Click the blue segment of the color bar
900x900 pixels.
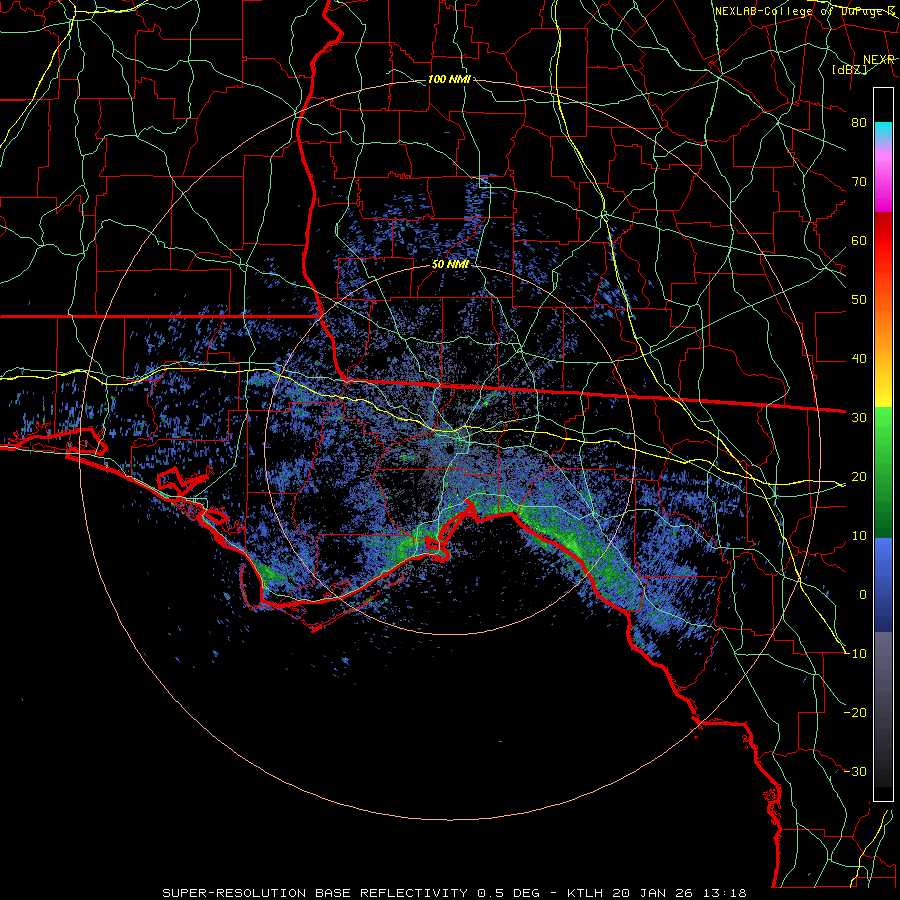click(x=883, y=585)
